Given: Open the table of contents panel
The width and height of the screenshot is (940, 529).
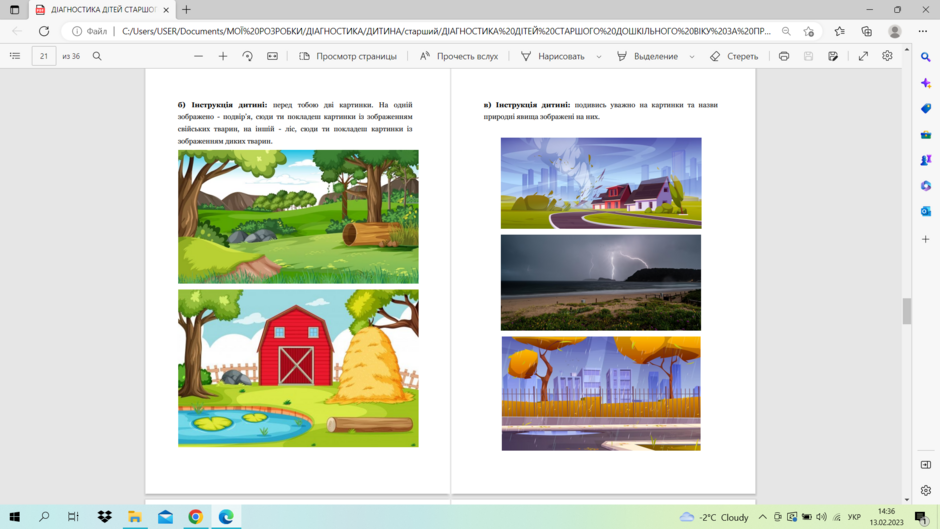Looking at the screenshot, I should click(15, 56).
